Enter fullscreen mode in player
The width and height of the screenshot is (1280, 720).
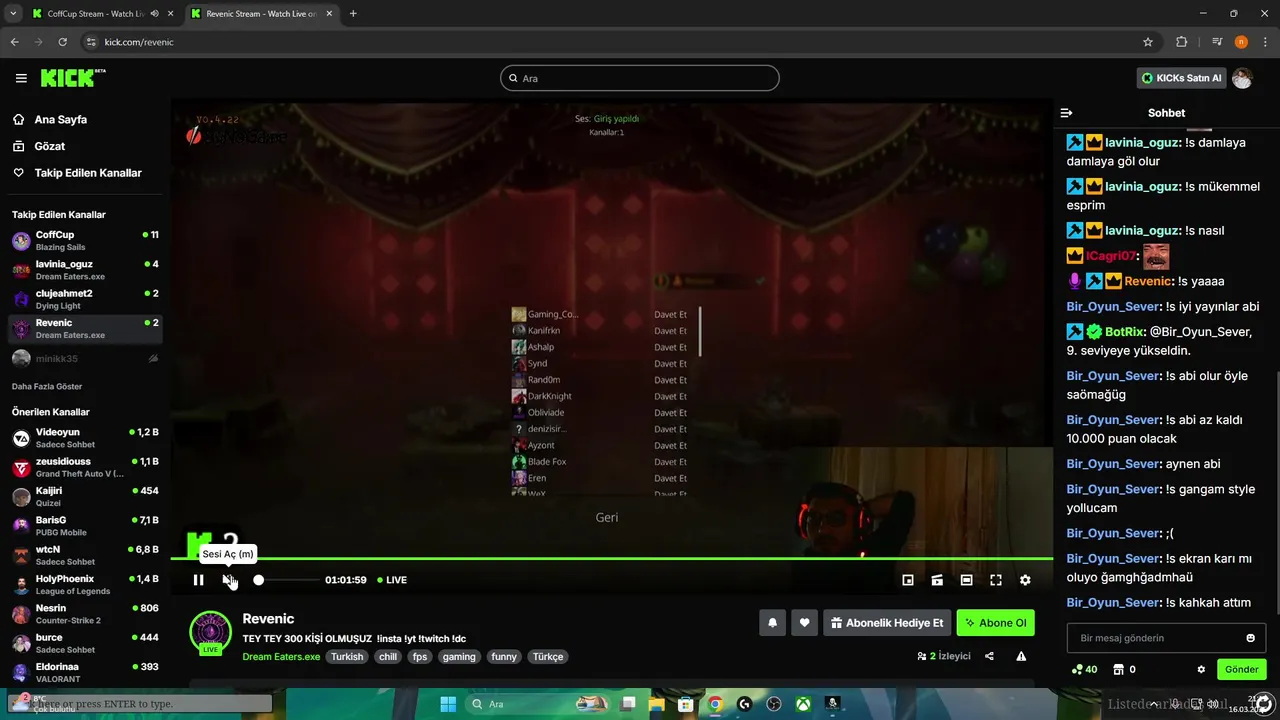click(x=996, y=580)
